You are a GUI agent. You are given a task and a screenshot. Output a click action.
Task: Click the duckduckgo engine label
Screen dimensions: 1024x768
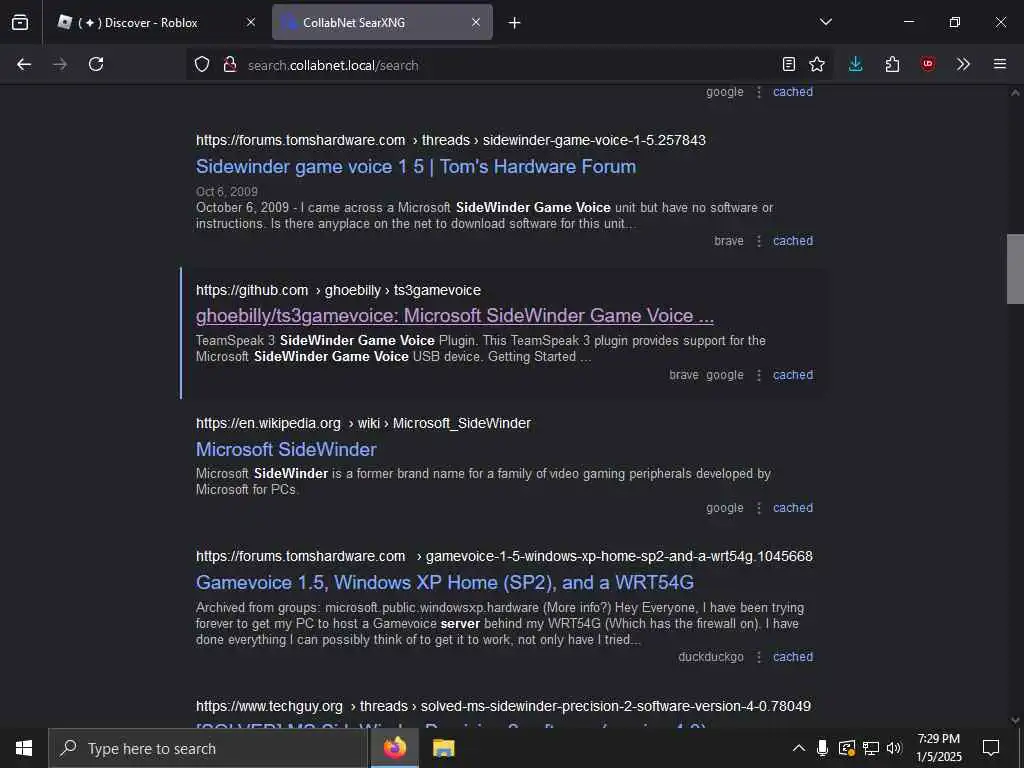711,656
